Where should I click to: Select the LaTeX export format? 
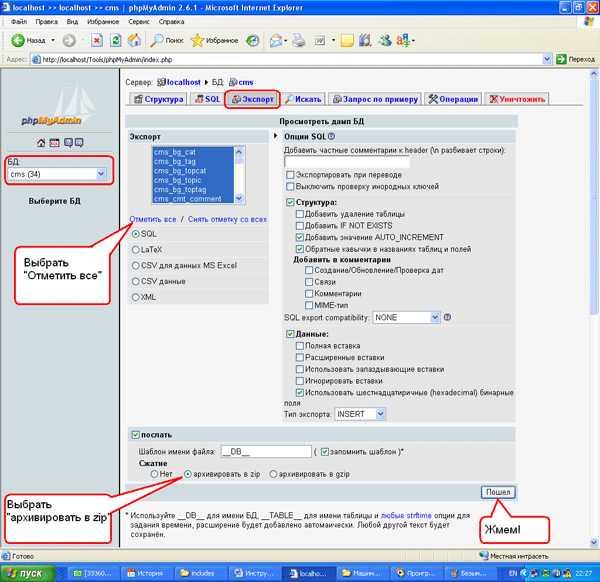(135, 249)
